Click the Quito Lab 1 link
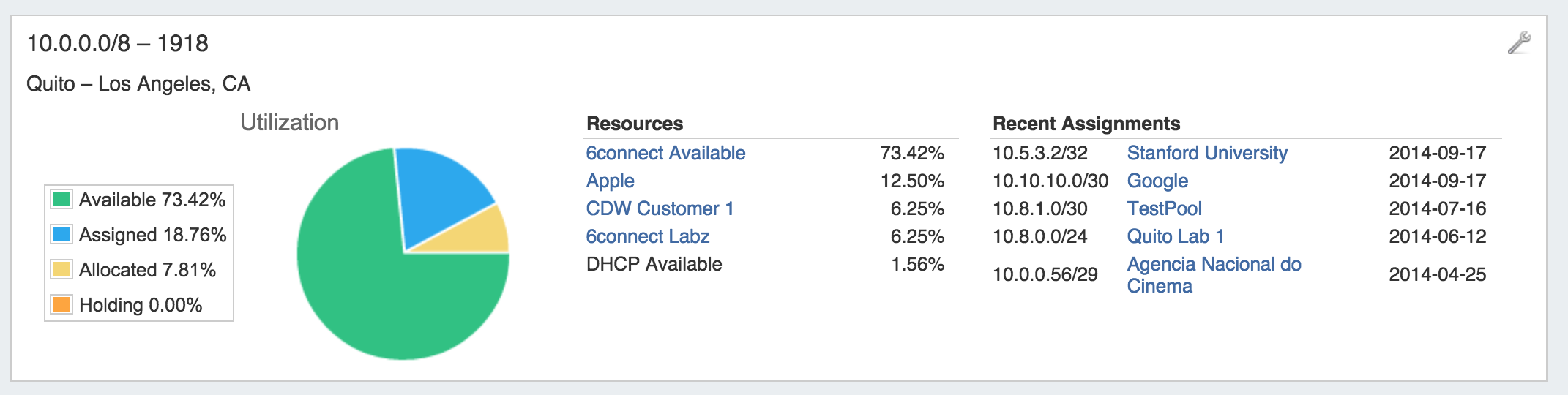Viewport: 1568px width, 395px height. pyautogui.click(x=1175, y=236)
